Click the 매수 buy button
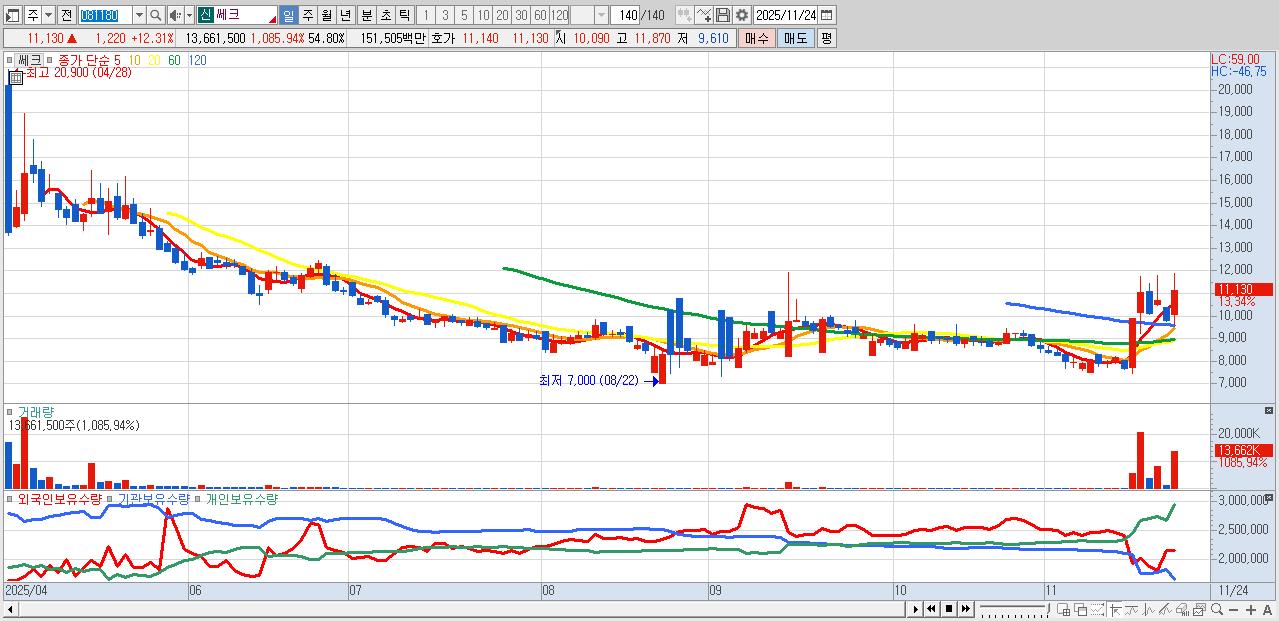Viewport: 1279px width, 621px height. tap(756, 38)
